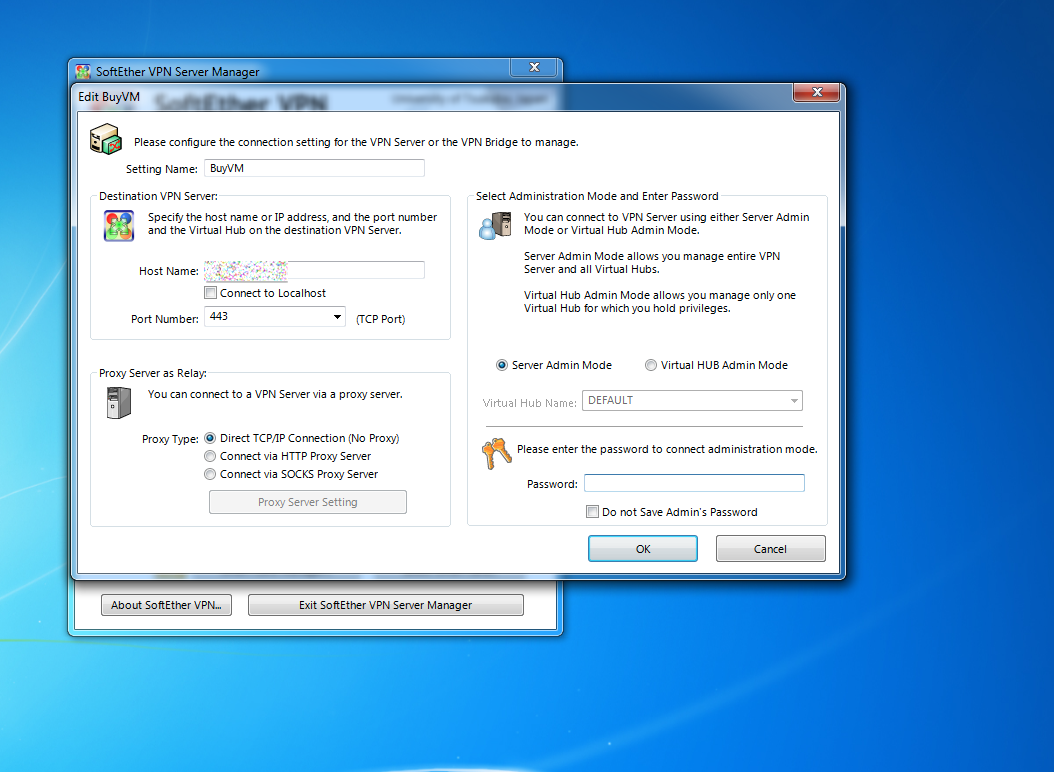Click the OK button
Image resolution: width=1054 pixels, height=772 pixels.
pos(643,549)
